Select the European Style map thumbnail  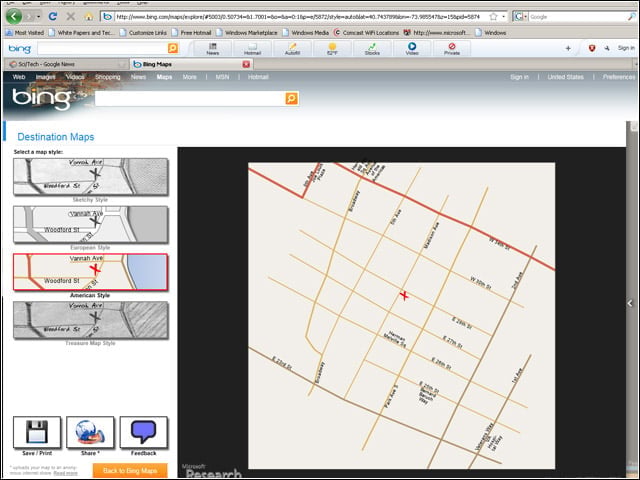90,224
